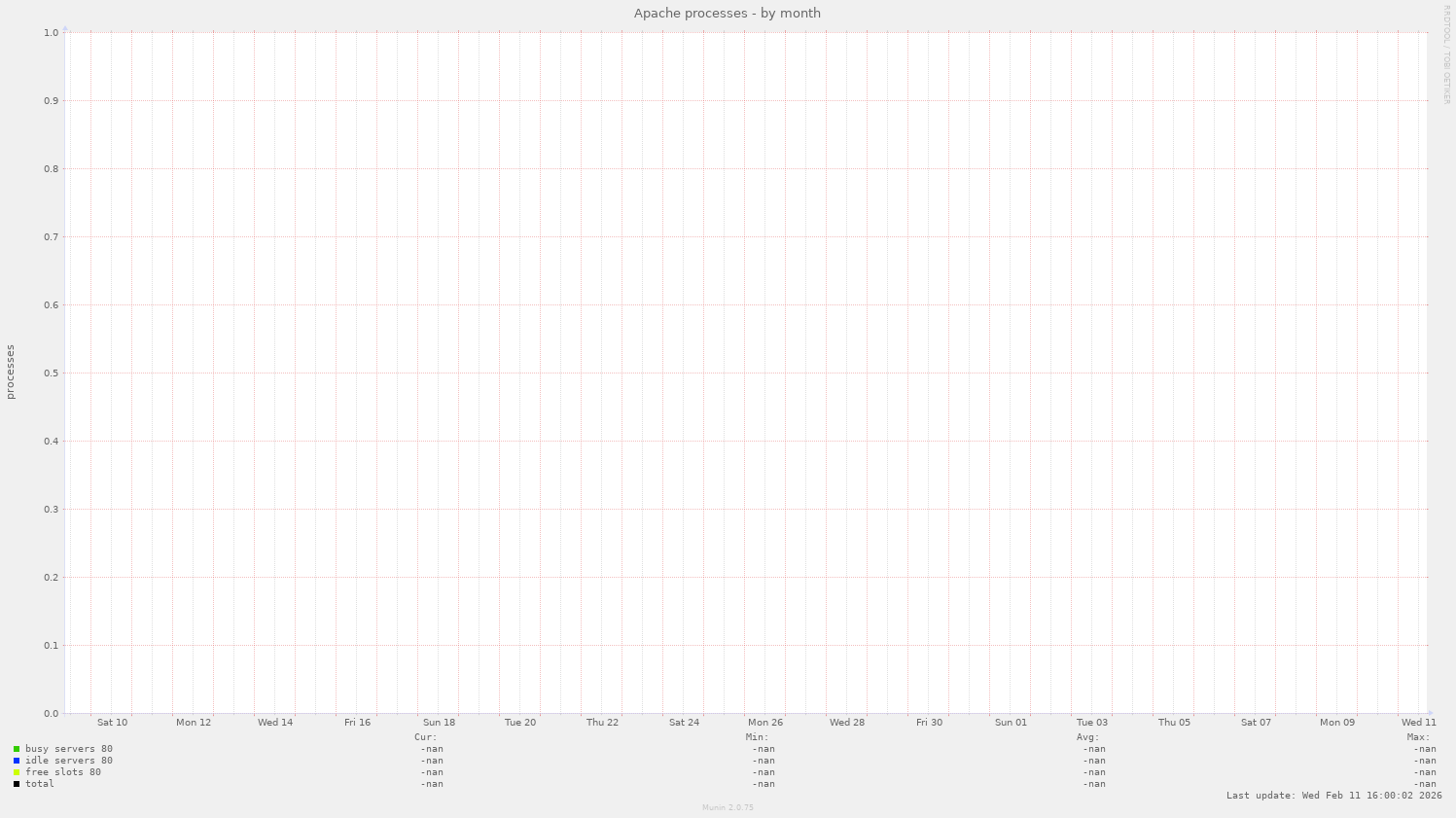Click the blue idle servers legend swatch

click(17, 760)
